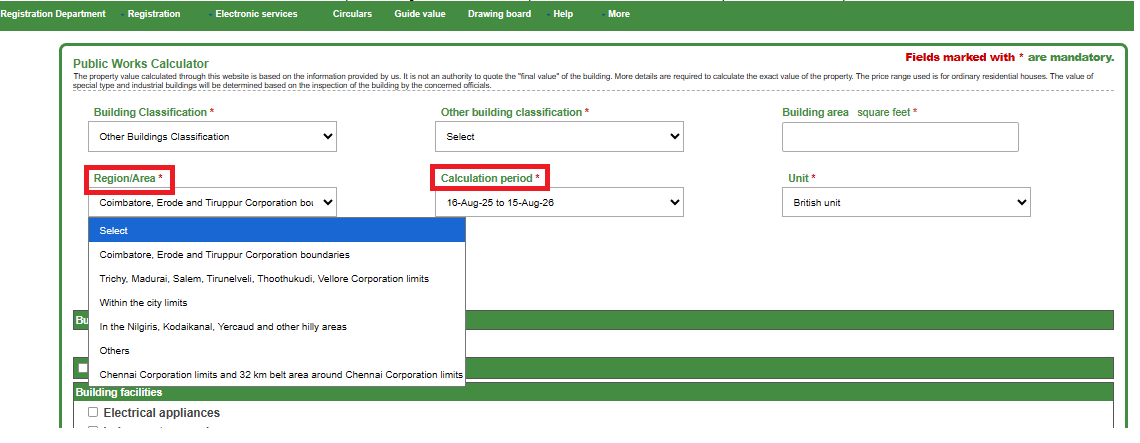Click the Circulars link in navigation bar
The height and width of the screenshot is (443, 1140).
[x=352, y=14]
